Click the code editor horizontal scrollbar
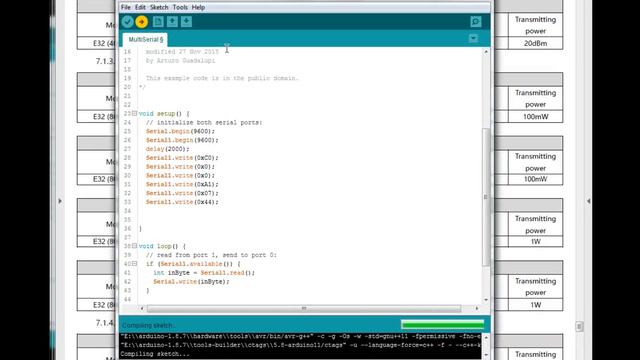Viewport: 640px width, 360px height. pos(304,308)
